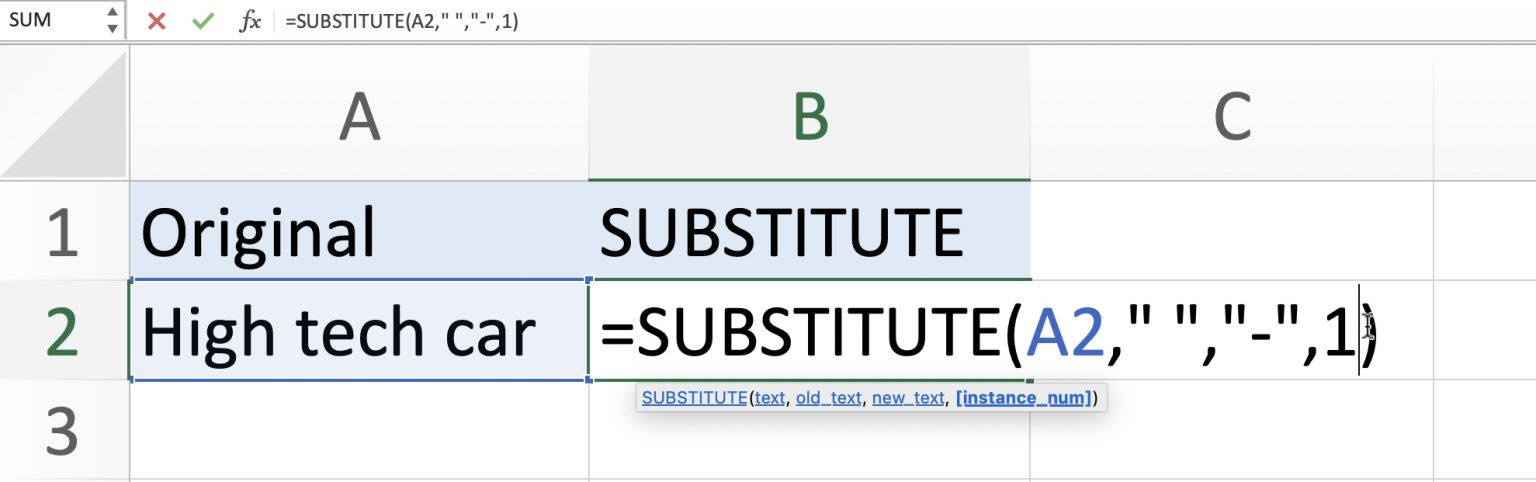Image resolution: width=1536 pixels, height=482 pixels.
Task: Select row 2 header
Action: [63, 331]
